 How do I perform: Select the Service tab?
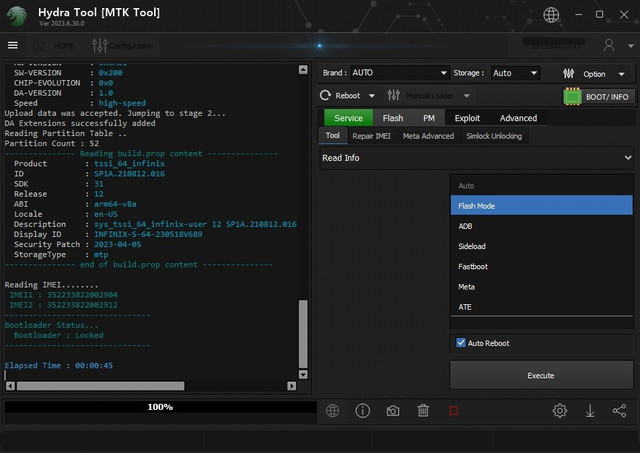point(348,118)
